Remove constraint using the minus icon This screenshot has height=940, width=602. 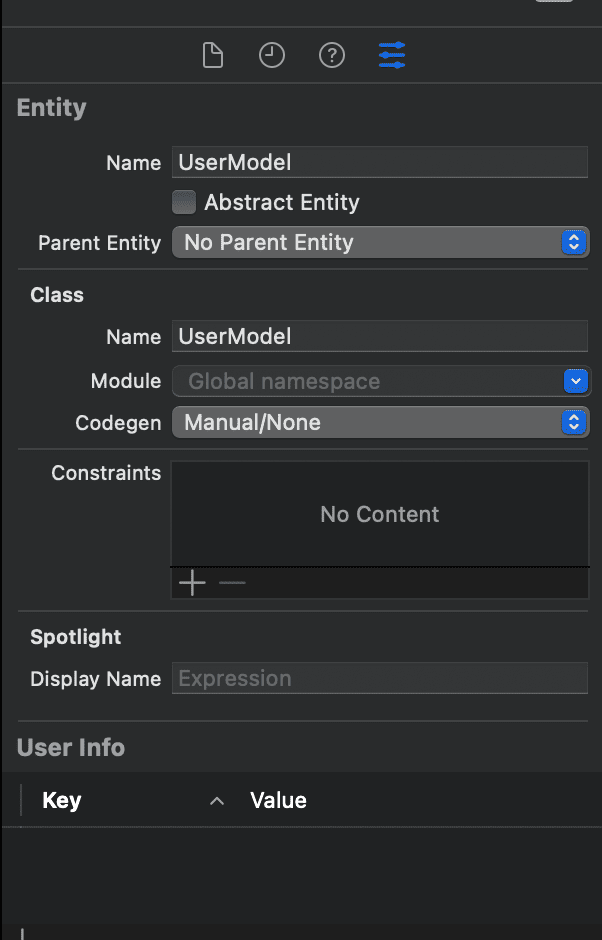point(232,583)
